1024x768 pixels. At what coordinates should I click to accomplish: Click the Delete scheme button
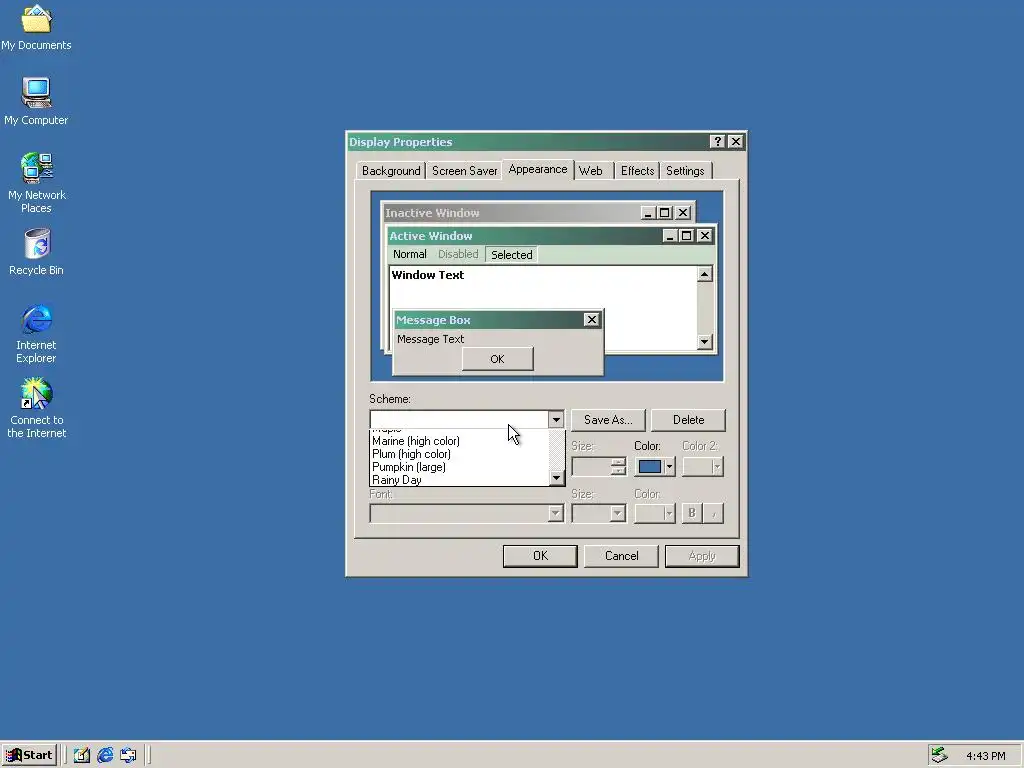(x=688, y=420)
